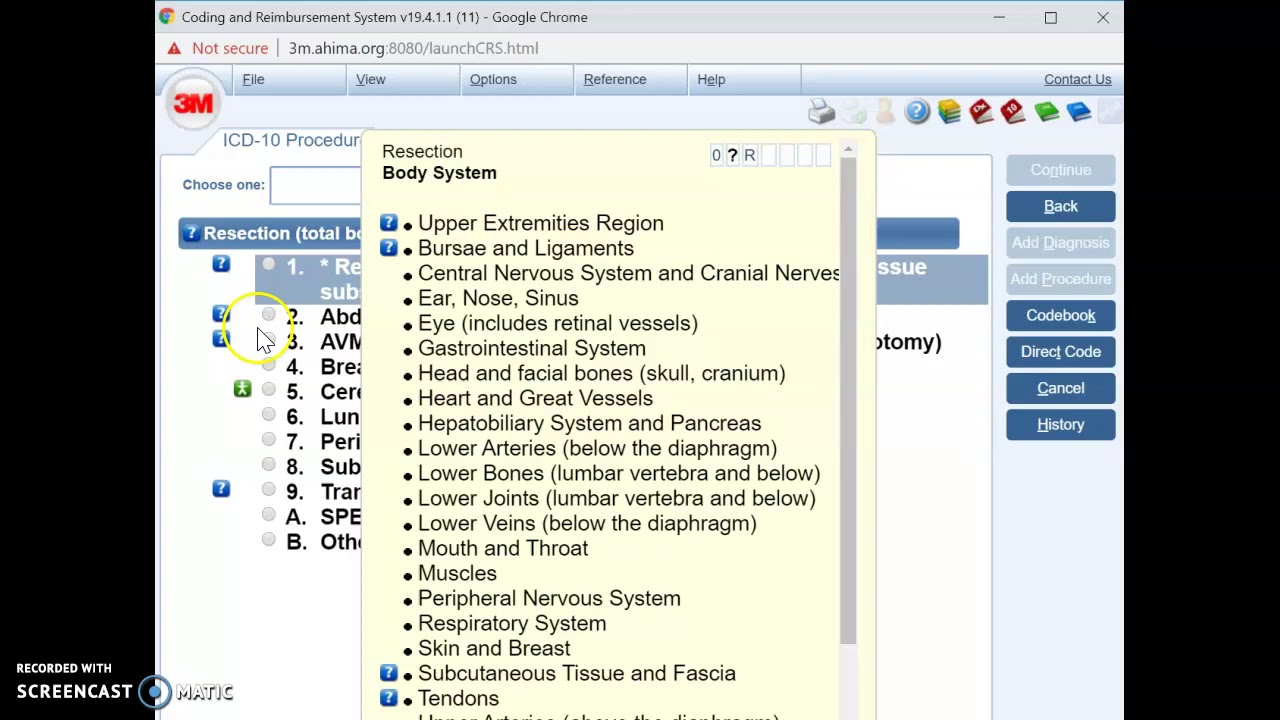Open the blue question-mark help toolbar icon
The width and height of the screenshot is (1280, 720).
point(917,112)
